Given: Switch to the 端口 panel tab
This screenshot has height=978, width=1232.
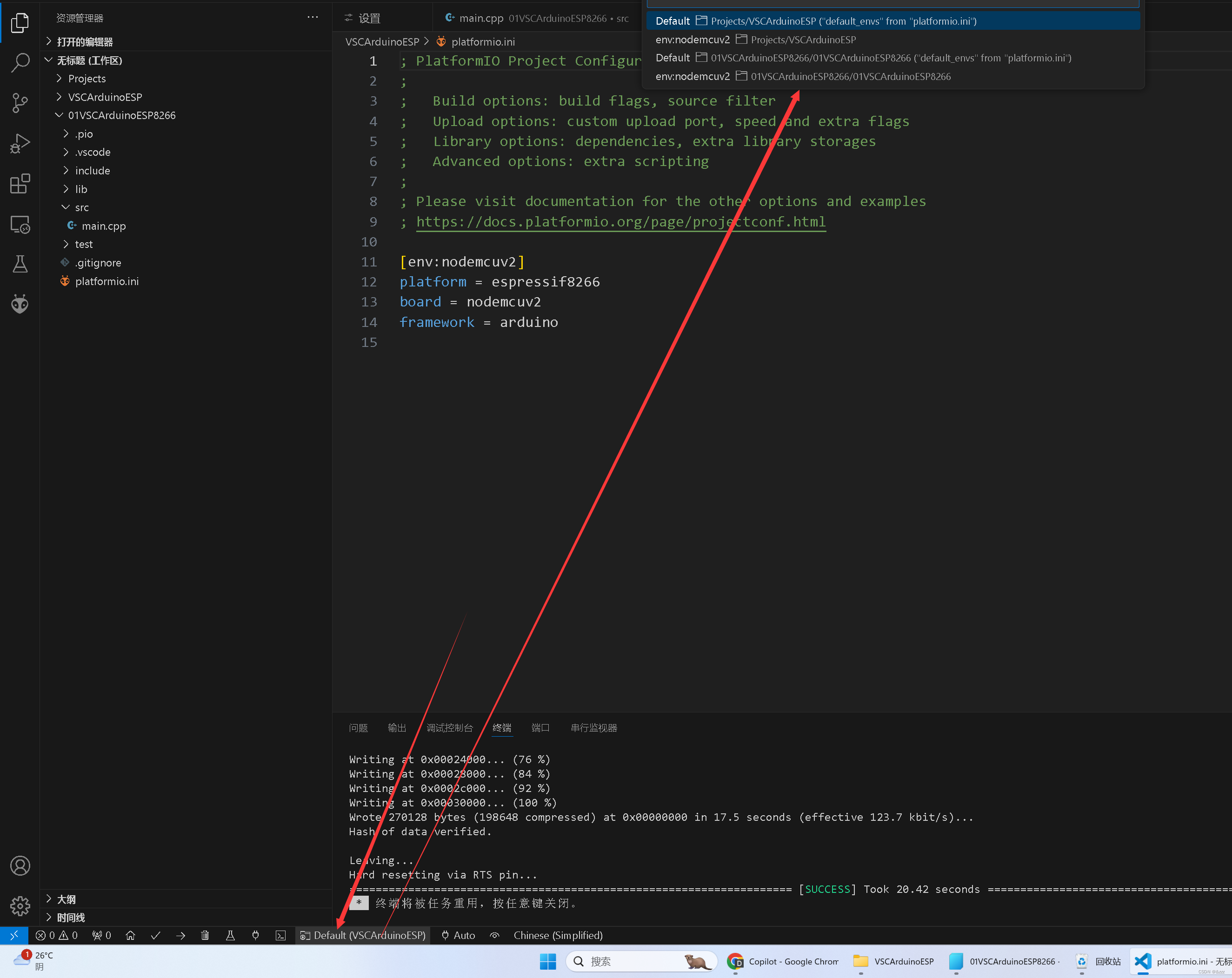Looking at the screenshot, I should click(540, 728).
